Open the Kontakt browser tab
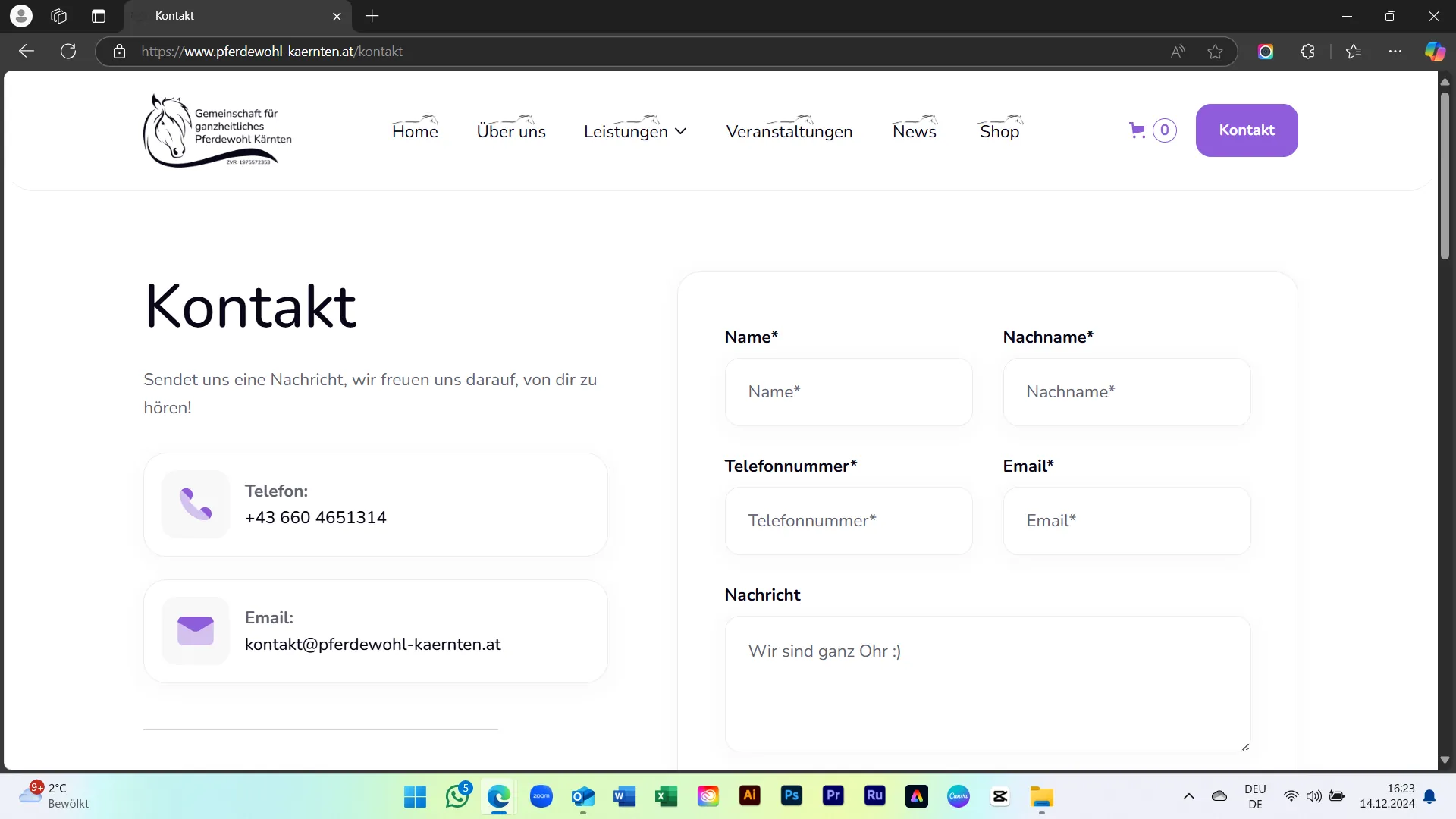Screen dimensions: 1456x819 (237, 16)
